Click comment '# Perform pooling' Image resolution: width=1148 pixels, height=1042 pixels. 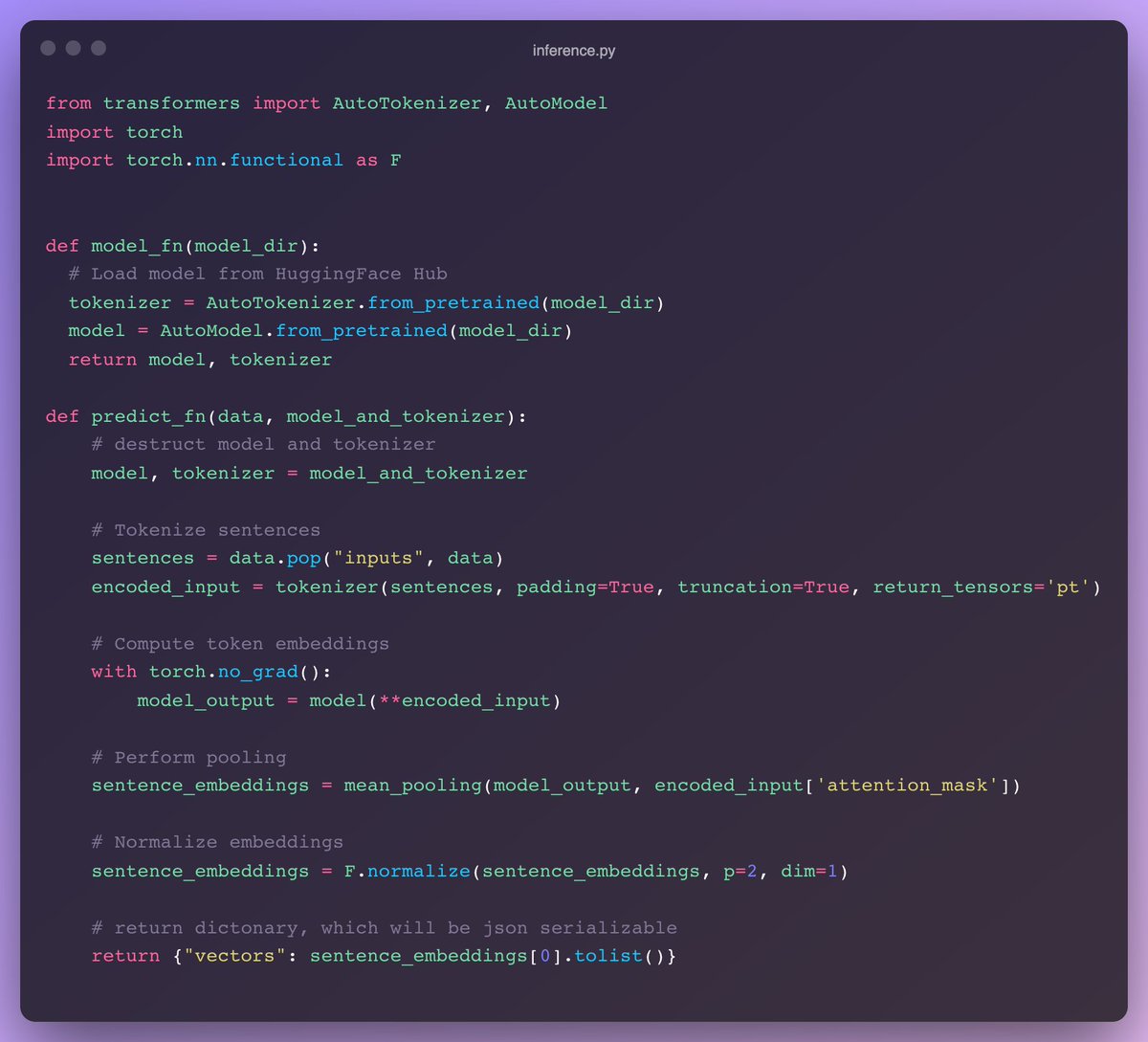click(x=188, y=758)
